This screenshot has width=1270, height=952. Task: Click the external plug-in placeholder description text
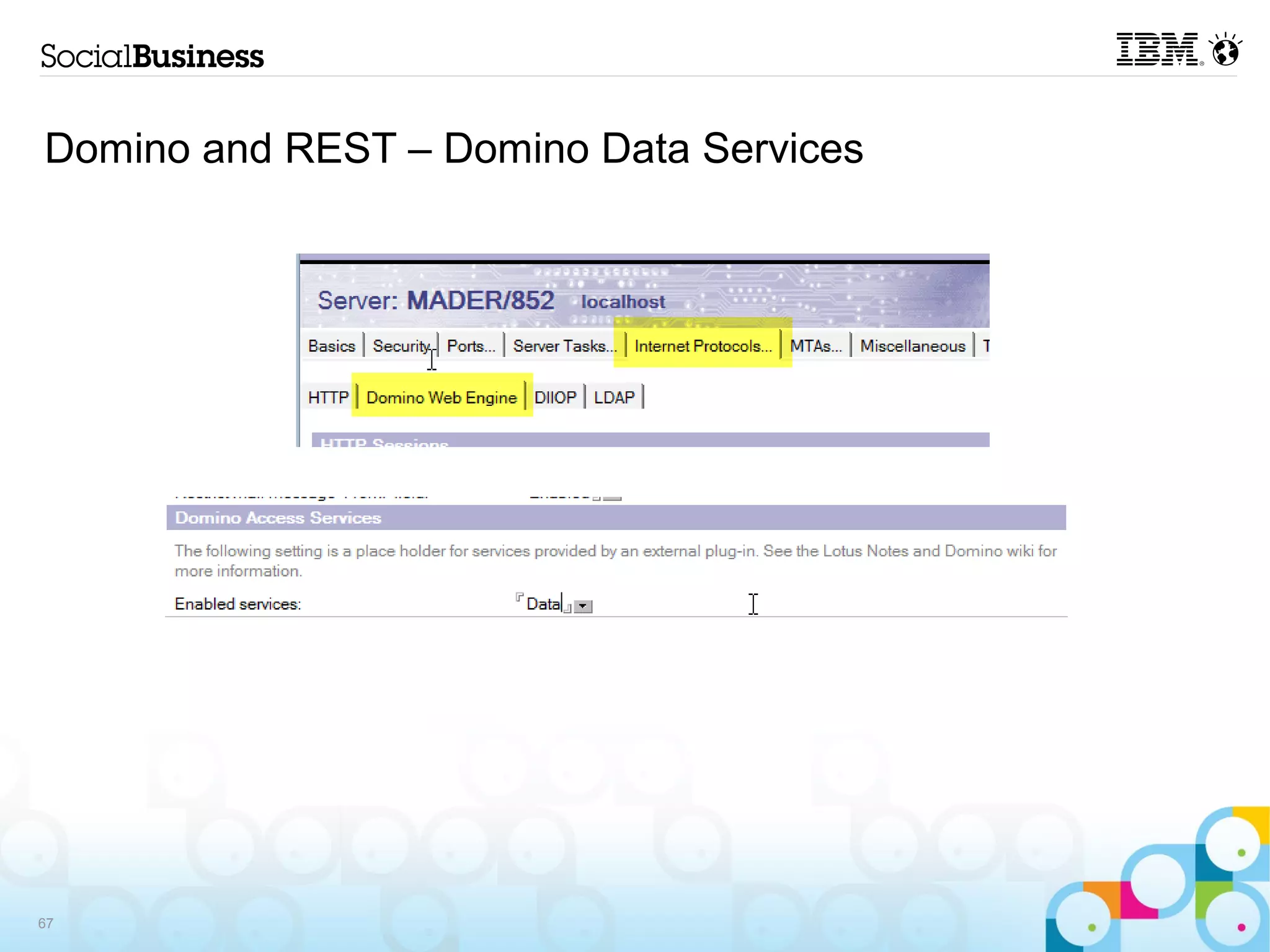click(616, 560)
